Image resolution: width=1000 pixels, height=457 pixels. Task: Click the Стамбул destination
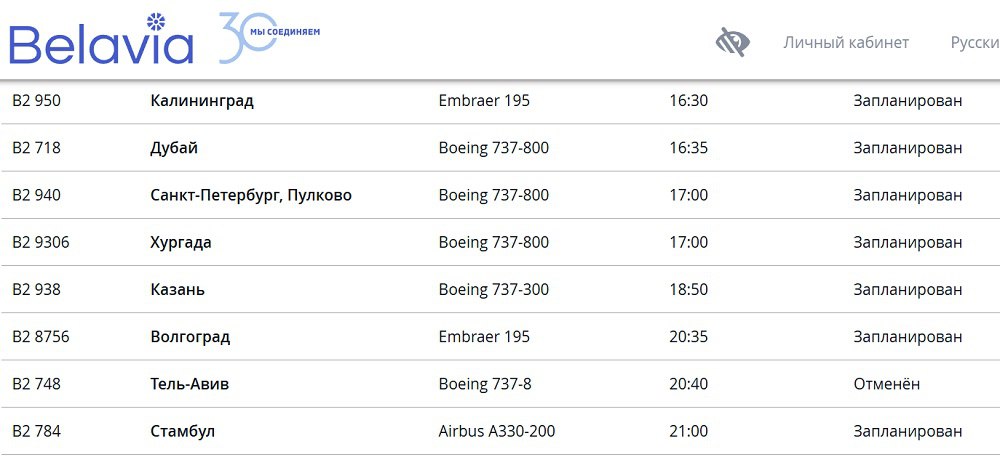coord(182,432)
